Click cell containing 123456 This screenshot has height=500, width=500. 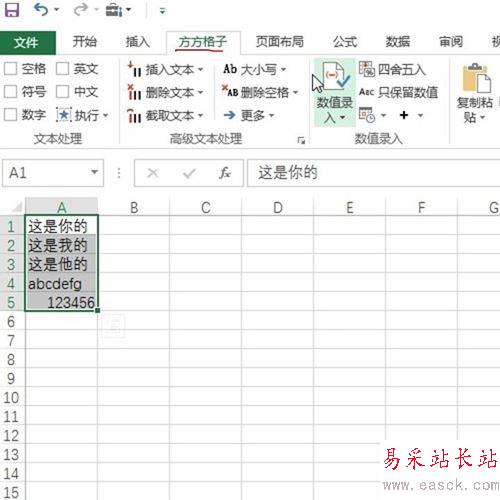coord(61,302)
